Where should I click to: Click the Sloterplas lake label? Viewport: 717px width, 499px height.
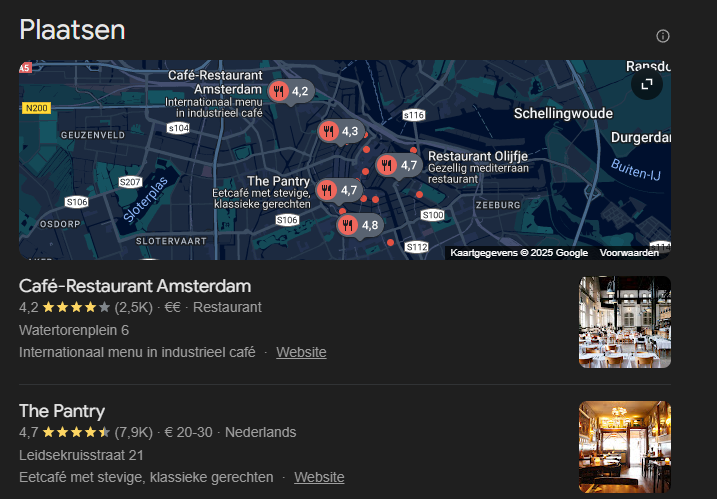pos(145,200)
